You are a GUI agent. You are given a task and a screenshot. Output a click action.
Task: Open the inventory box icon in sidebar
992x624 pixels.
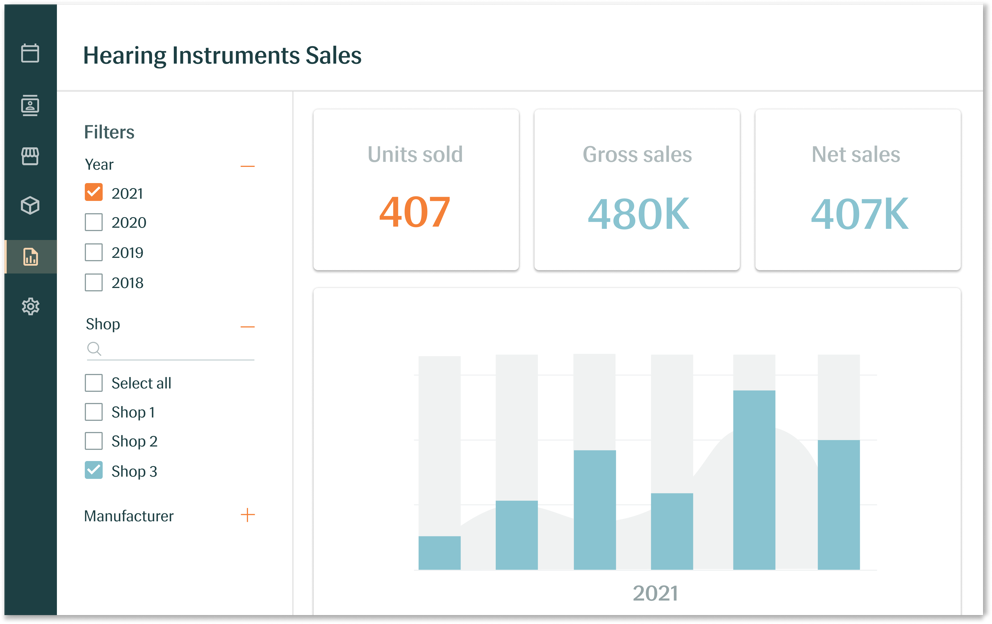pos(30,206)
